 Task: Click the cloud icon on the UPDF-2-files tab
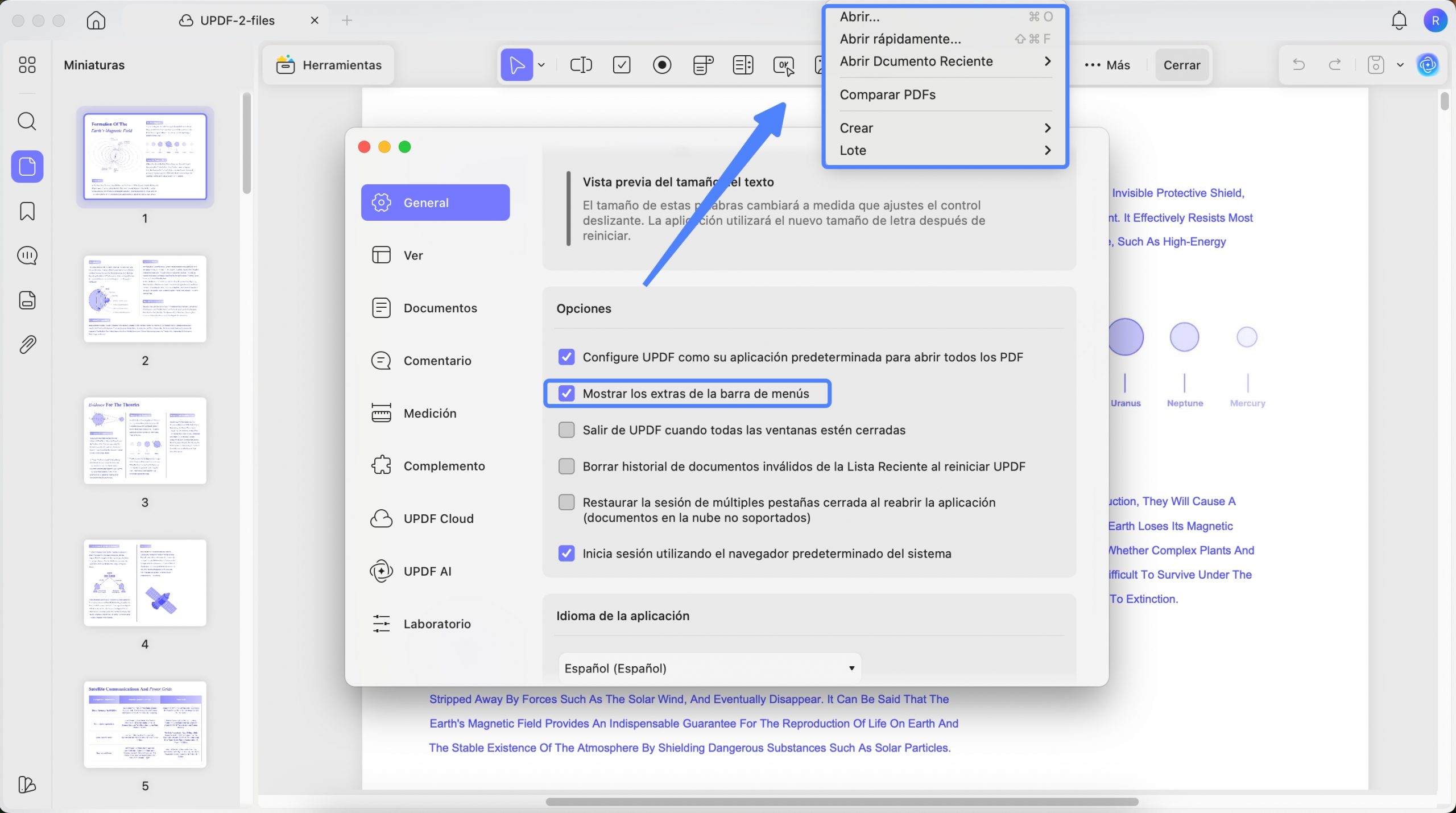[186, 20]
